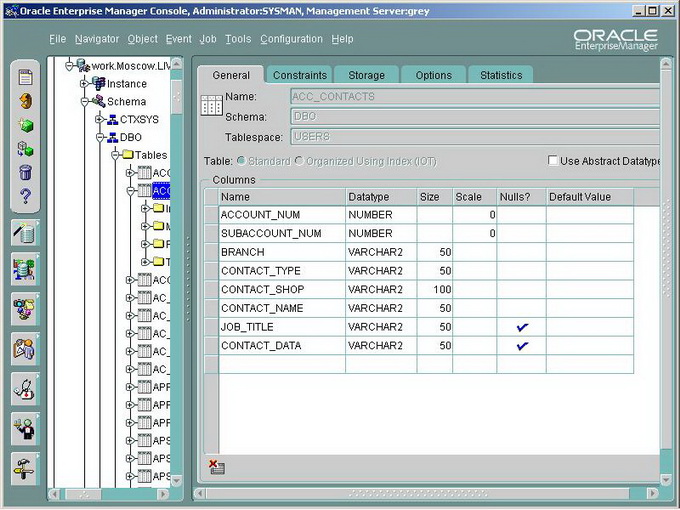The image size is (680, 510).
Task: Uncheck Nulls checkmark for JOB_TITLE
Action: click(x=522, y=327)
